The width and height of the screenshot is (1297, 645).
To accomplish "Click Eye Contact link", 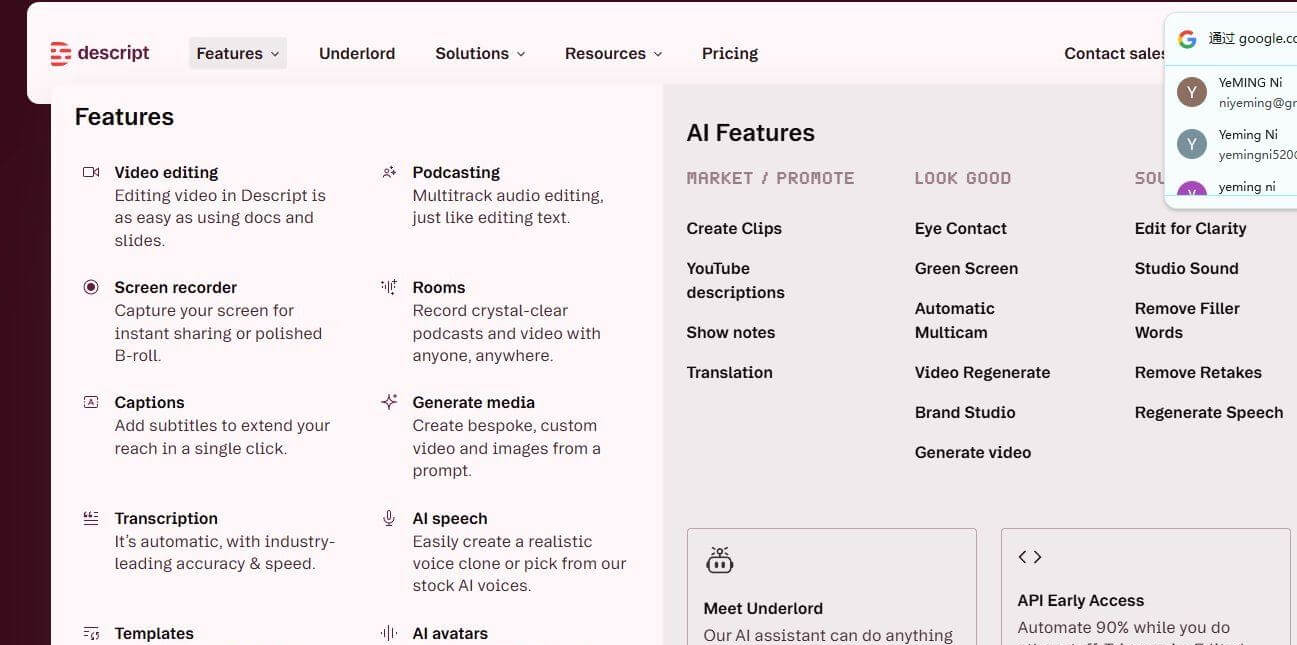I will (x=960, y=228).
